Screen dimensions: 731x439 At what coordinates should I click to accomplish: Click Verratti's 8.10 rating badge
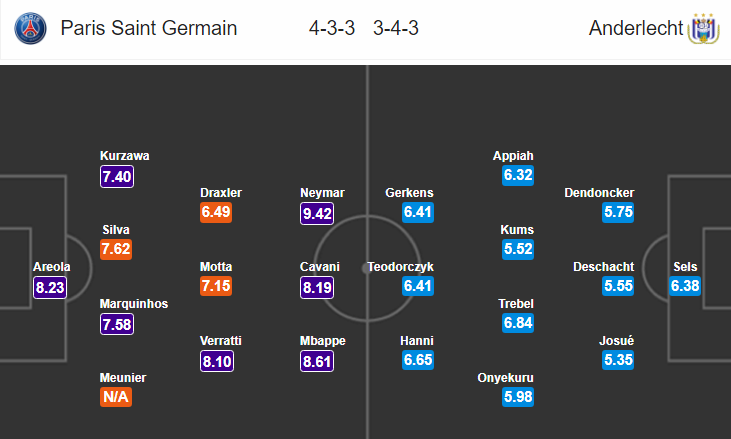pos(217,361)
